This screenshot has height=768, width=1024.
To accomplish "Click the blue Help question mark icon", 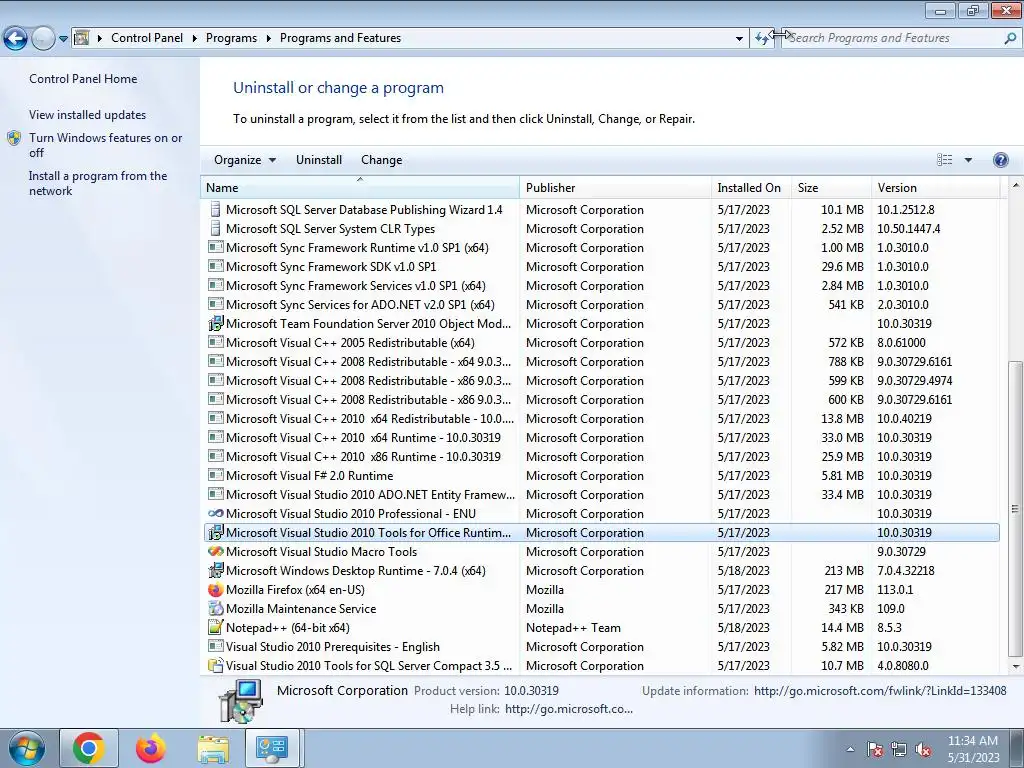I will coord(1000,160).
